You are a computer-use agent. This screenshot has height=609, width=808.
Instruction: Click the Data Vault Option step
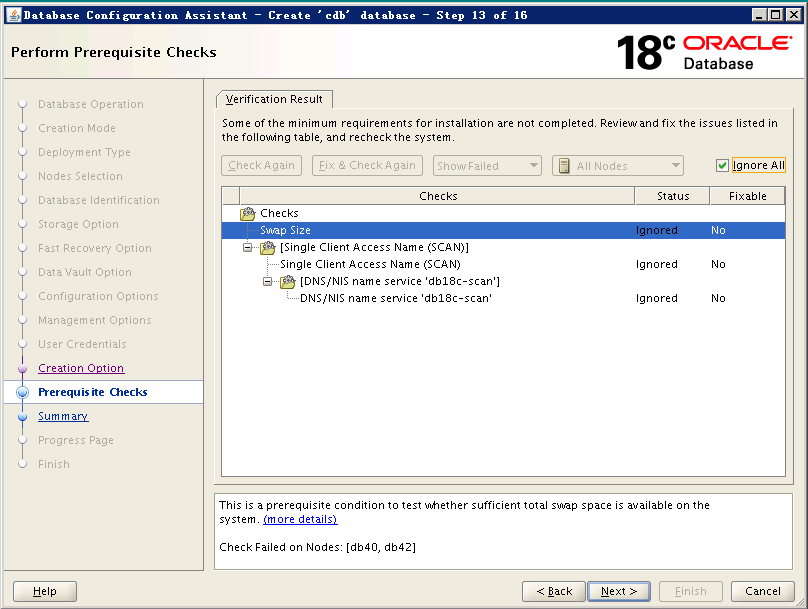[85, 272]
